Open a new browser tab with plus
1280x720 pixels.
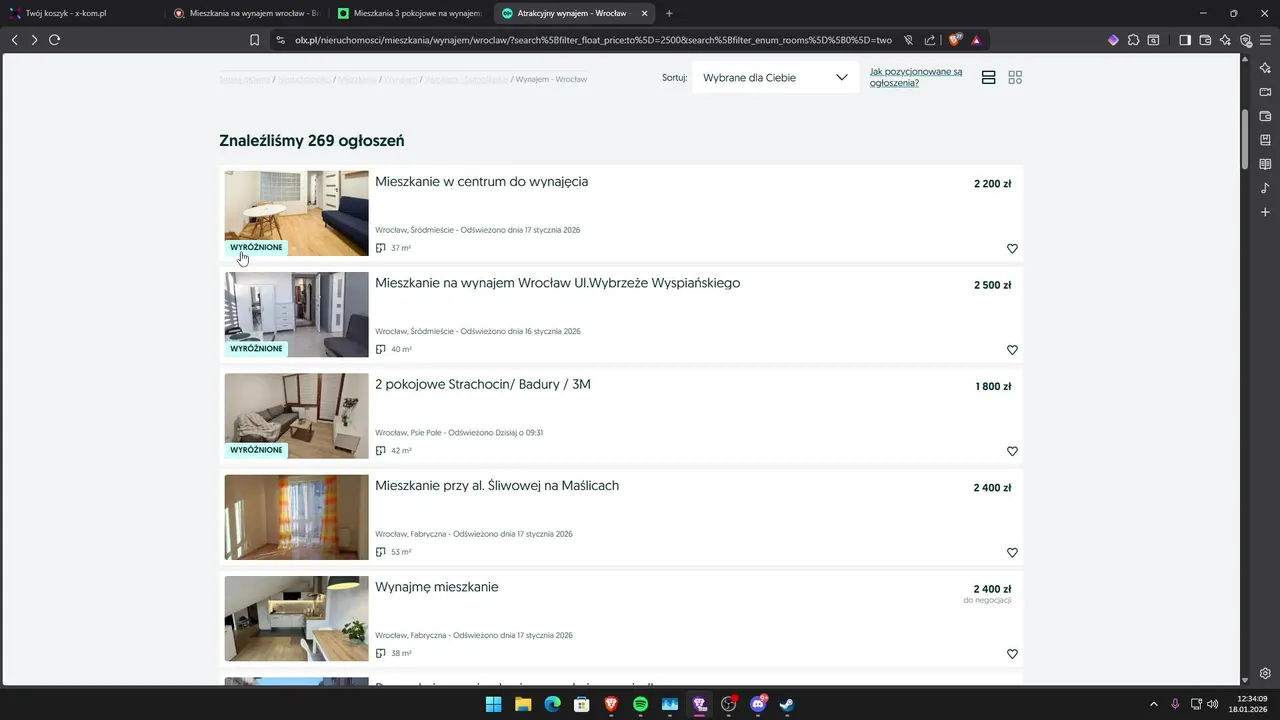click(x=669, y=13)
